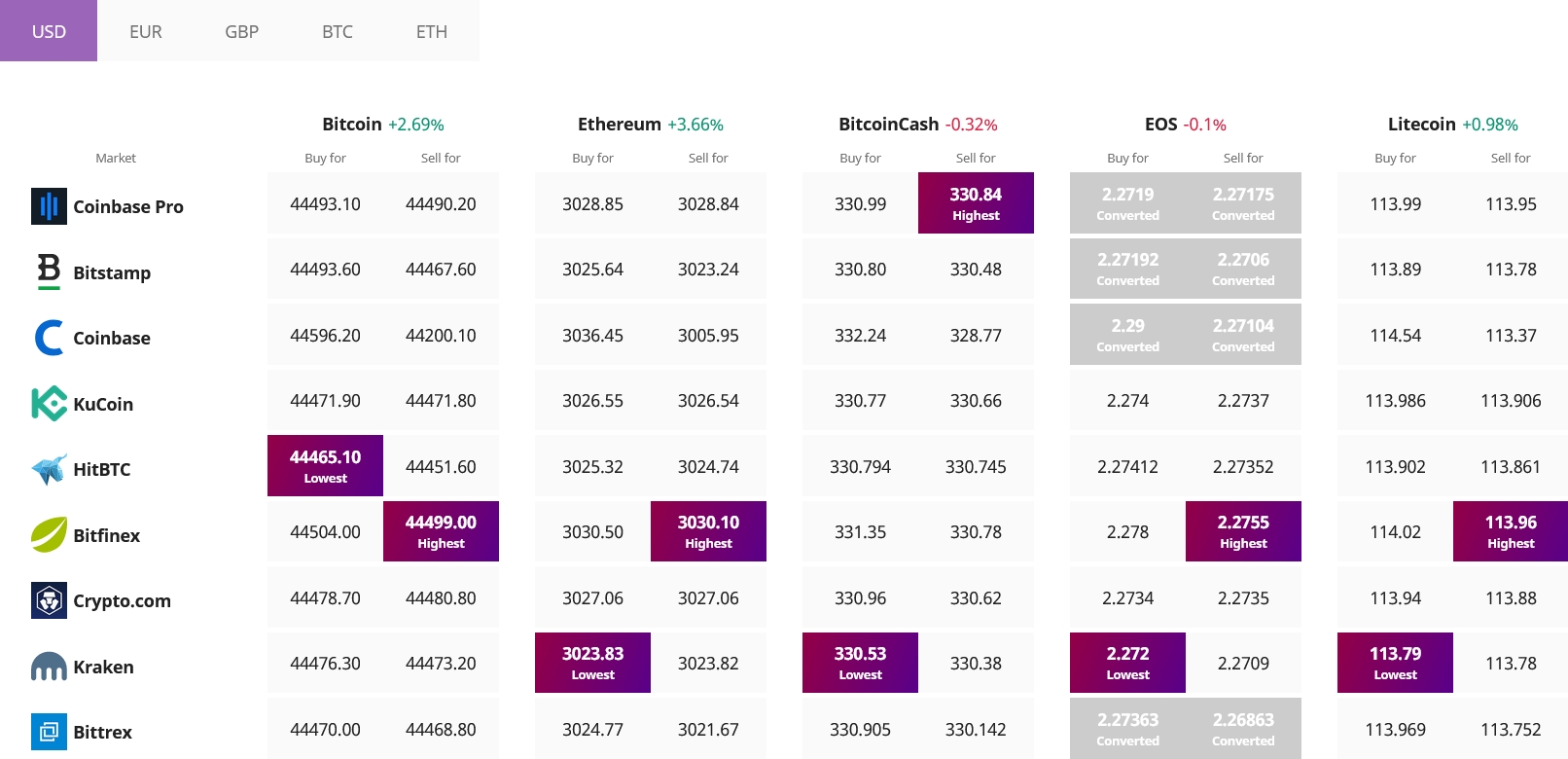
Task: Click converted EOS buy price 2.2719
Action: [1127, 203]
